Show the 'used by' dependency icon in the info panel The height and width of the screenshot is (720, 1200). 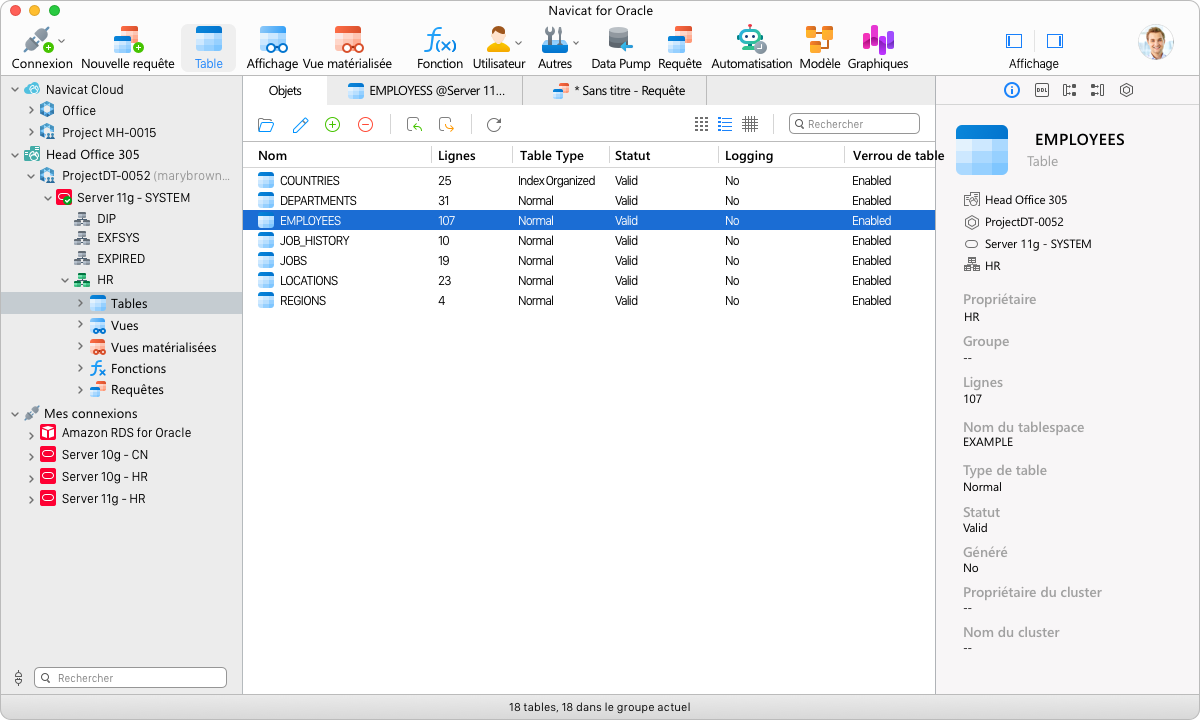click(x=1098, y=90)
